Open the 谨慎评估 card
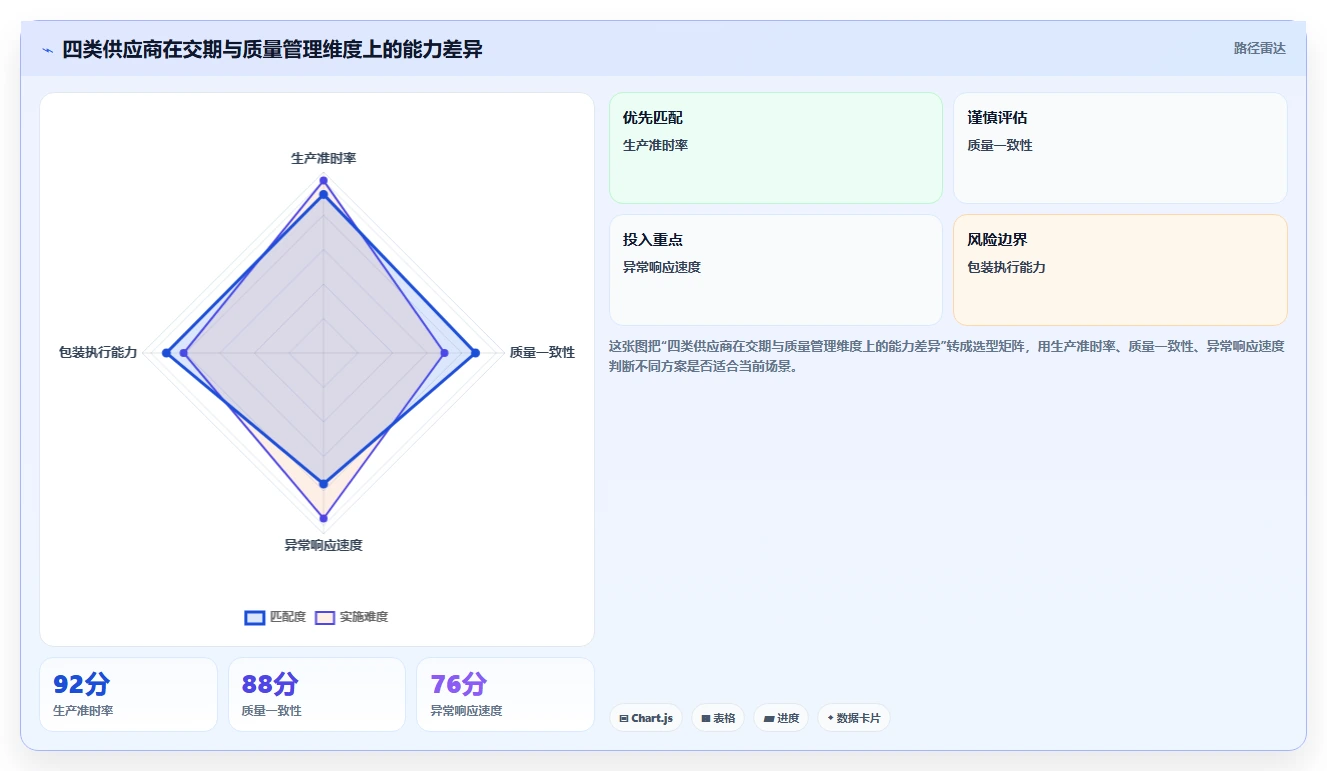Viewport: 1327px width, 771px height. (x=1120, y=148)
